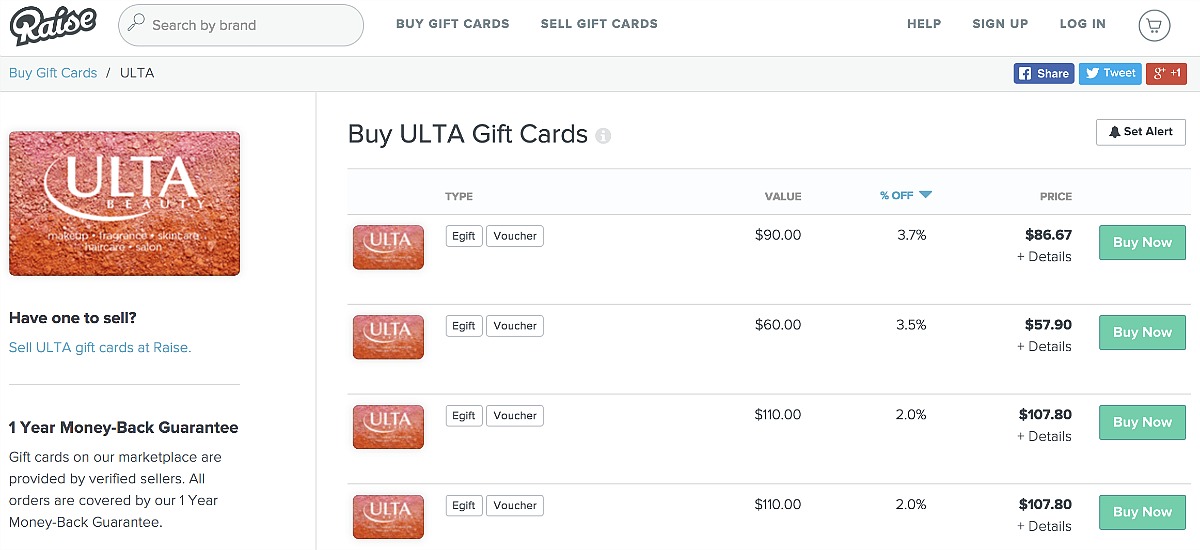Click the Raise logo

[53, 24]
